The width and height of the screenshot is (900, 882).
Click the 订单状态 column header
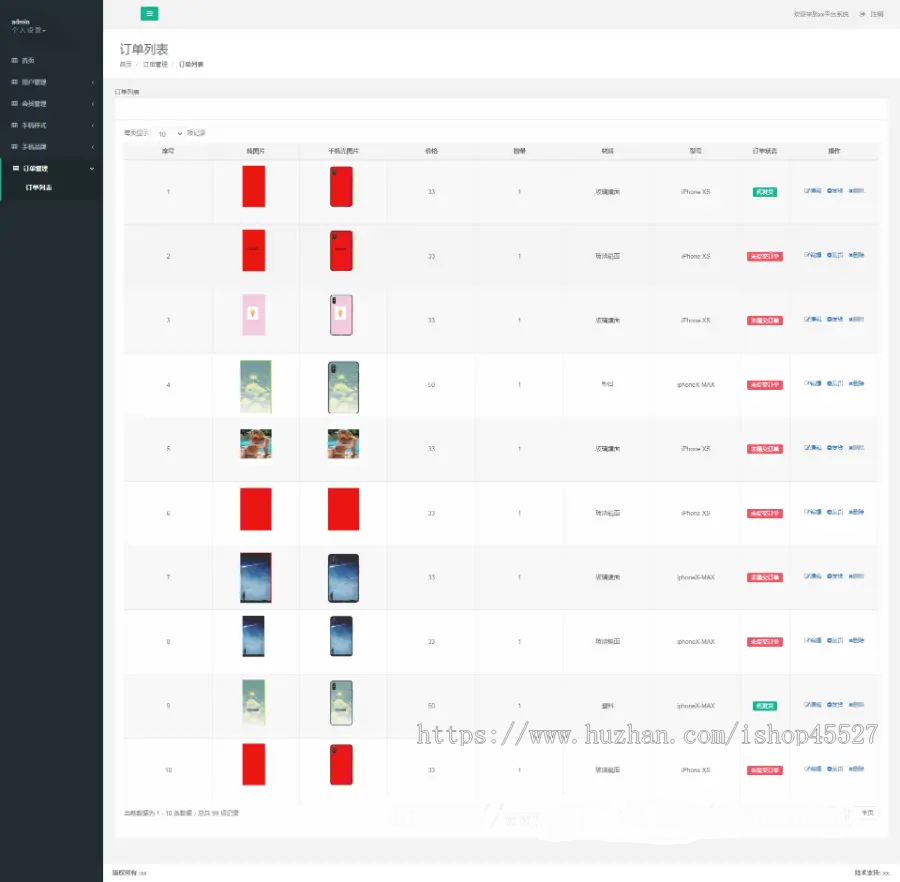tap(765, 151)
